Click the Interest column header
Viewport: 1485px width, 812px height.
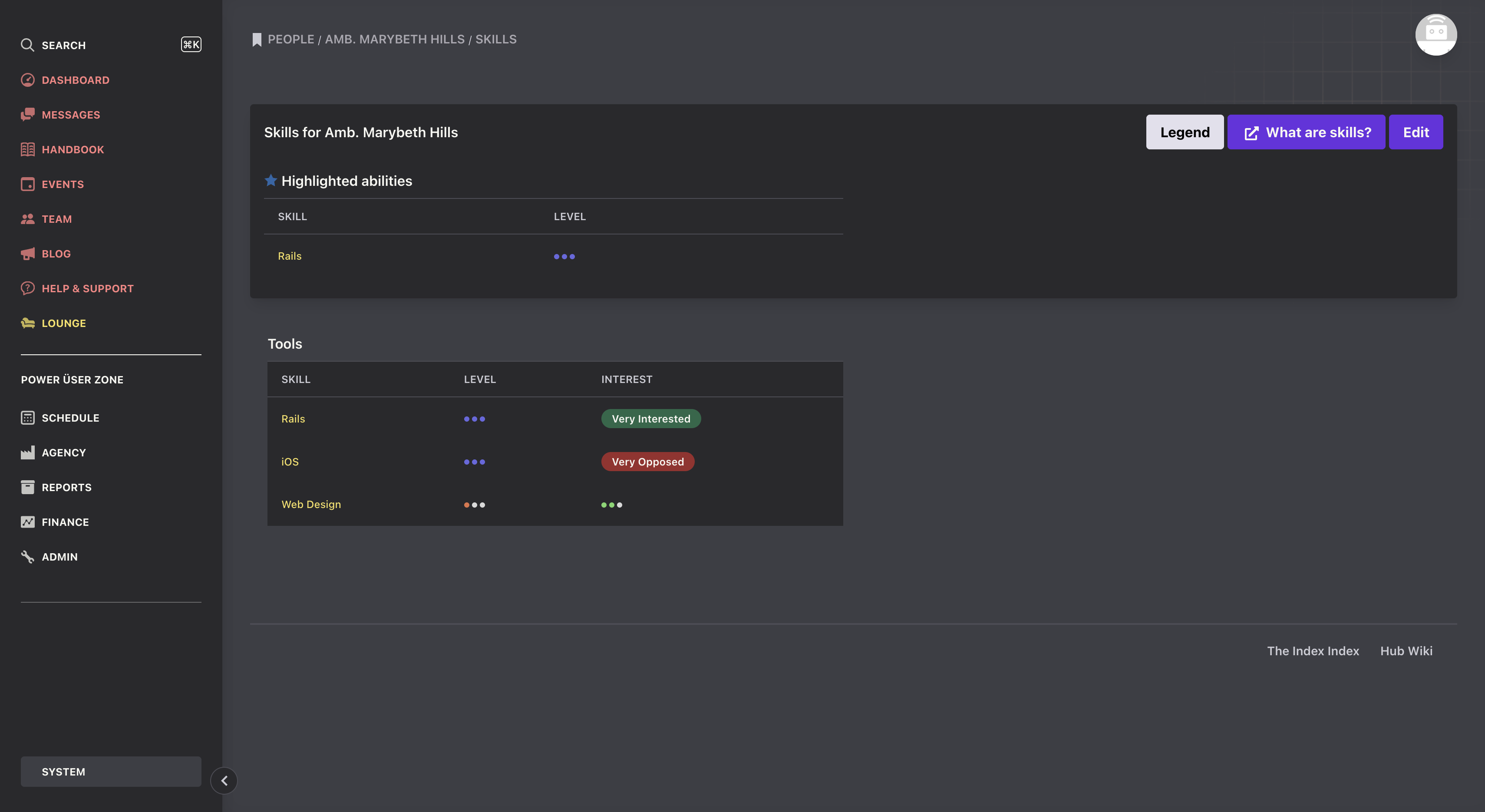(x=627, y=379)
